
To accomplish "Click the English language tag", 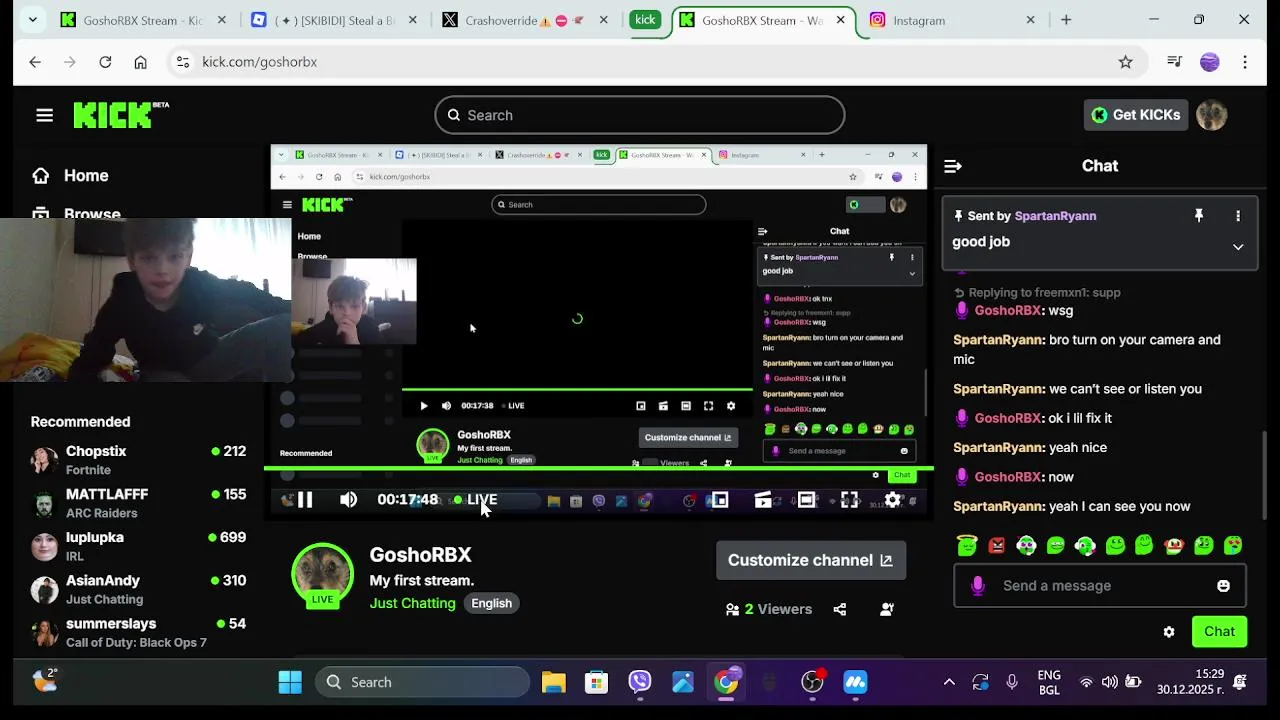I will tap(491, 603).
